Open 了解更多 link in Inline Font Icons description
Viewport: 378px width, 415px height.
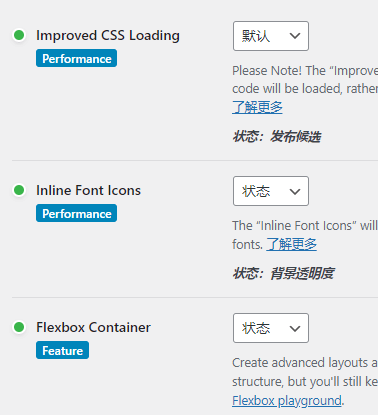click(291, 244)
